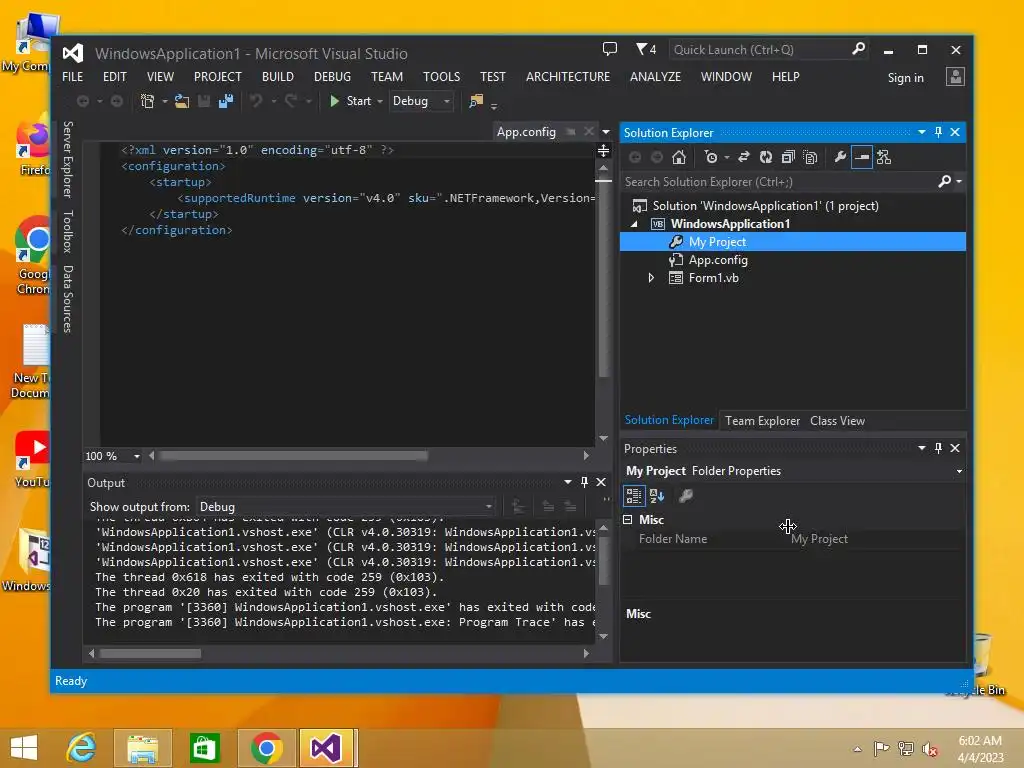This screenshot has height=768, width=1024.
Task: Switch to the Team Explorer tab
Action: coord(762,421)
